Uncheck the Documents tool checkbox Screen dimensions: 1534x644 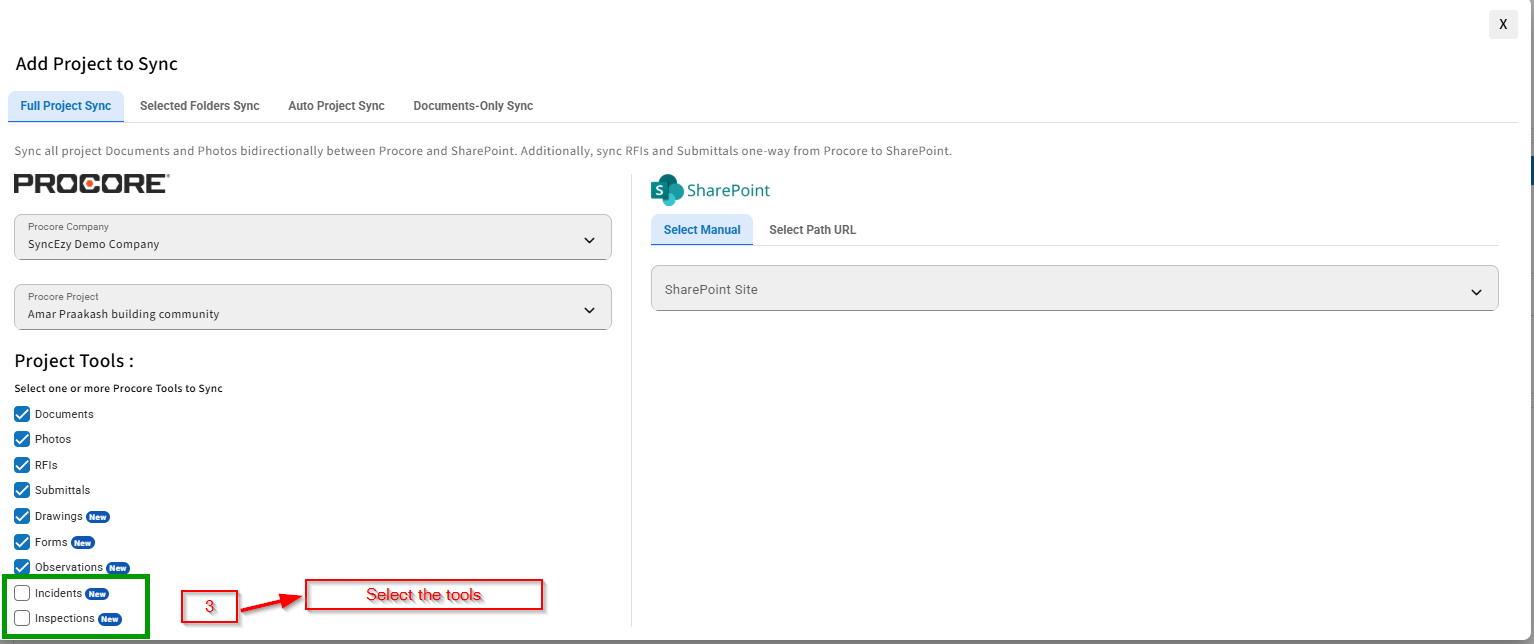22,414
